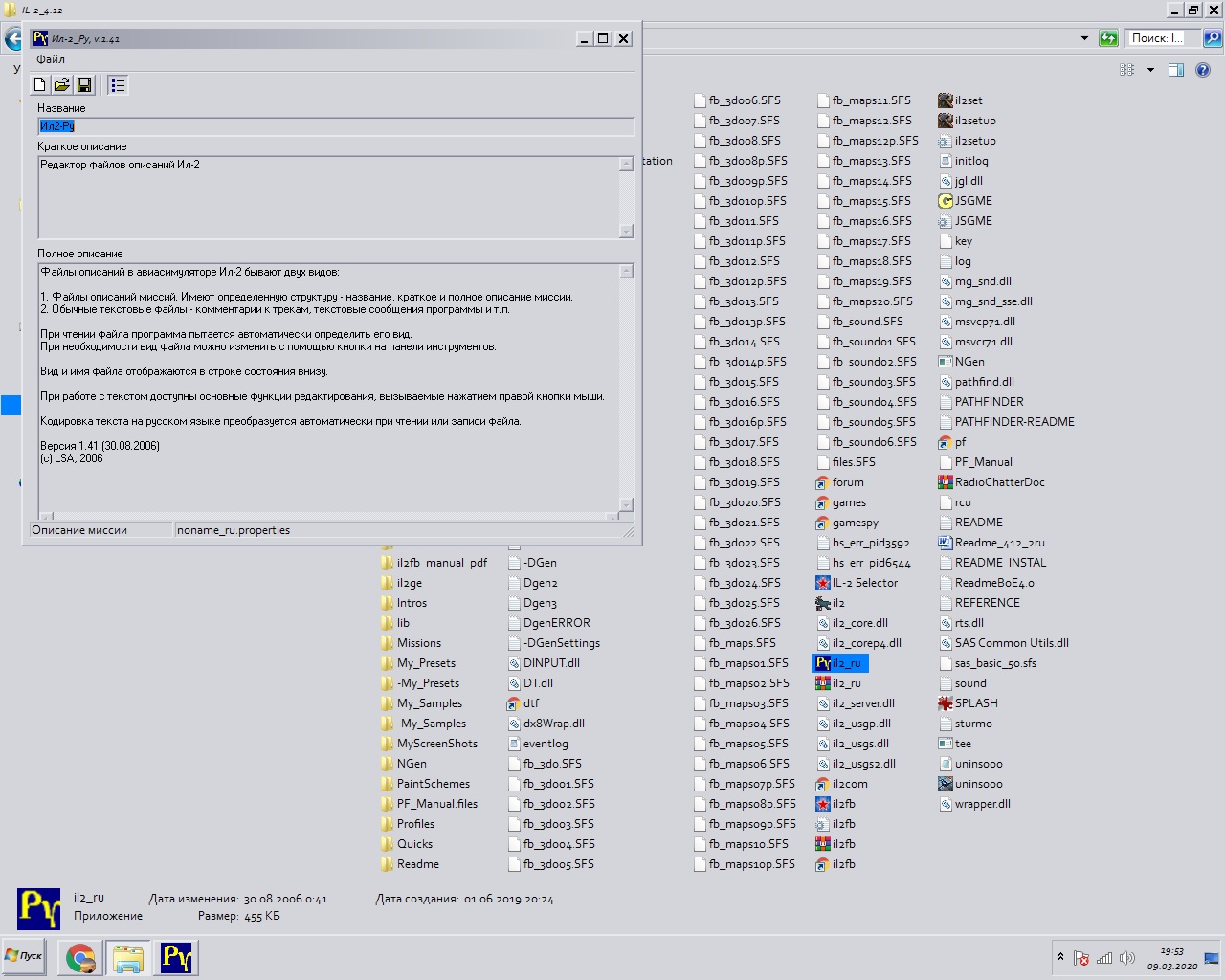Select the DINPUT.dll file

point(544,663)
